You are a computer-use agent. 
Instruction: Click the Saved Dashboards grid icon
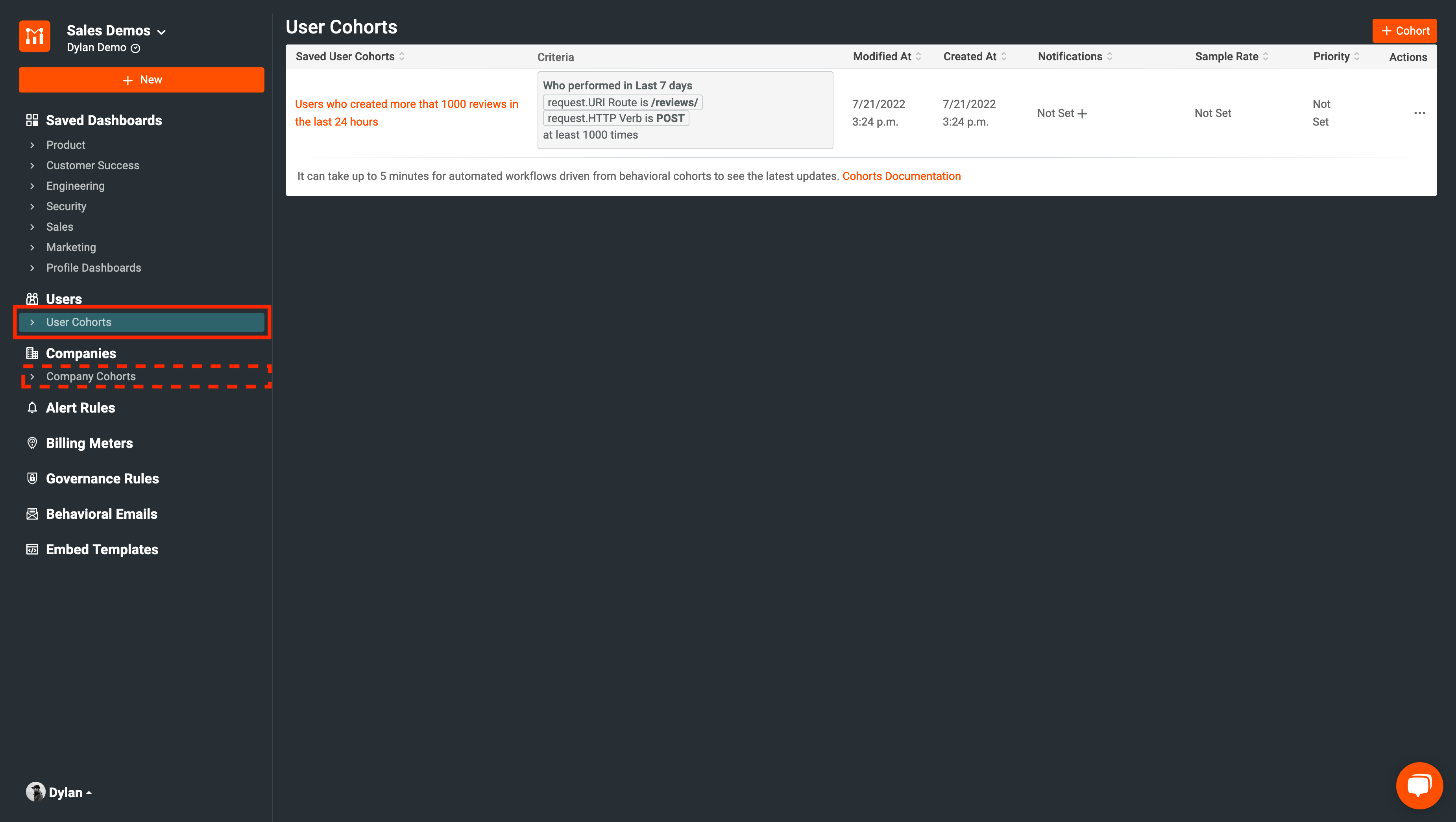(x=32, y=120)
